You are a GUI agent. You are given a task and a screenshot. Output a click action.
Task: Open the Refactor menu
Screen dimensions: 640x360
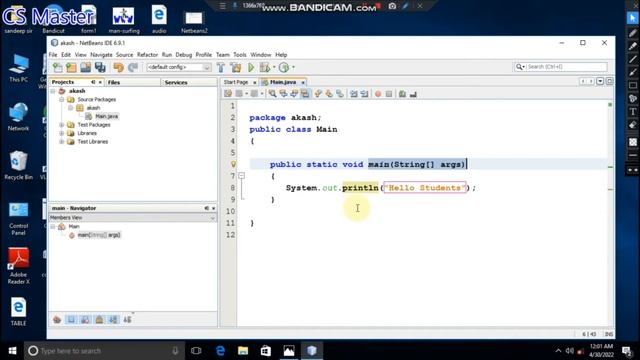[x=147, y=55]
